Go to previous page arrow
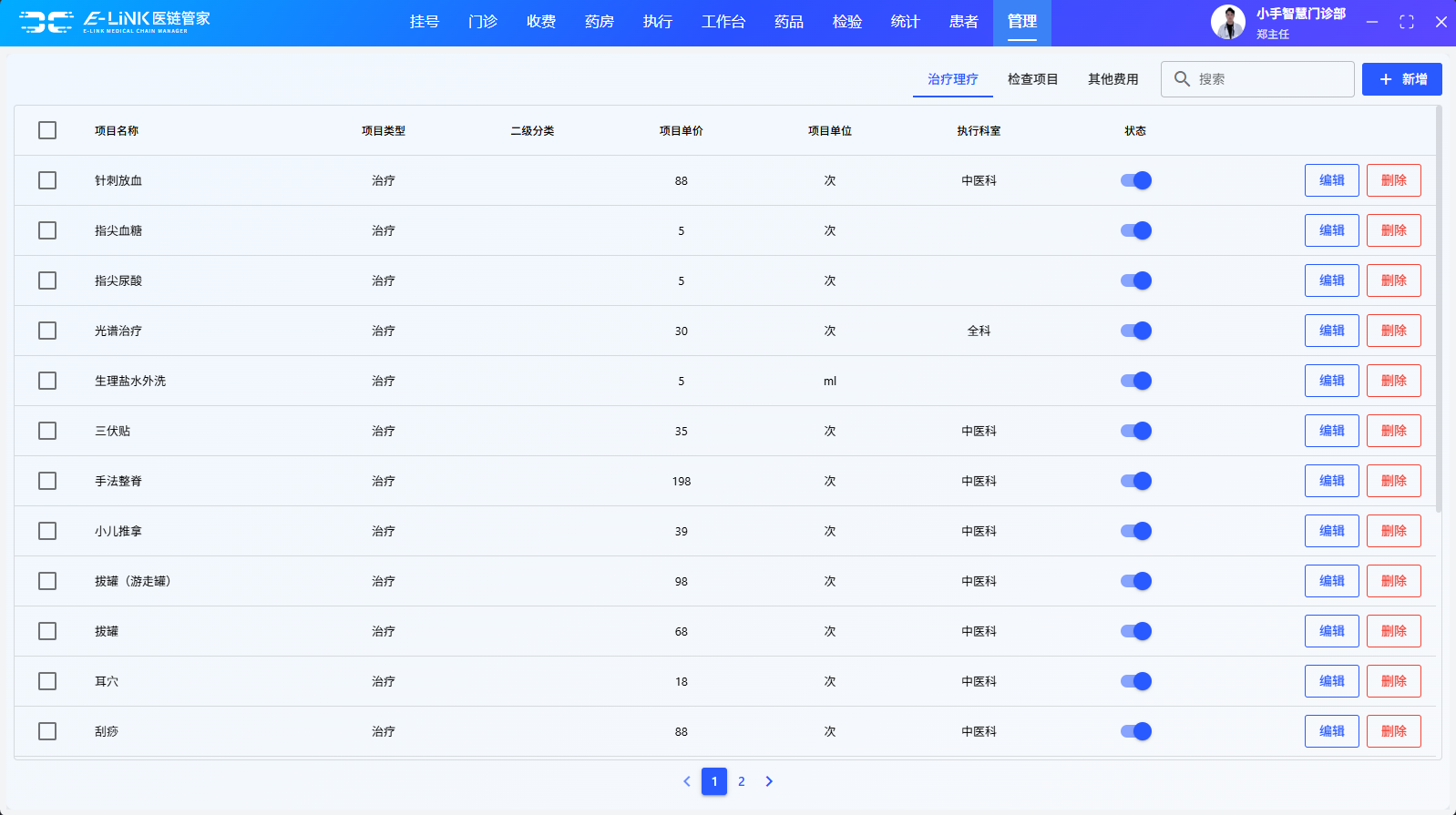1456x815 pixels. tap(687, 781)
